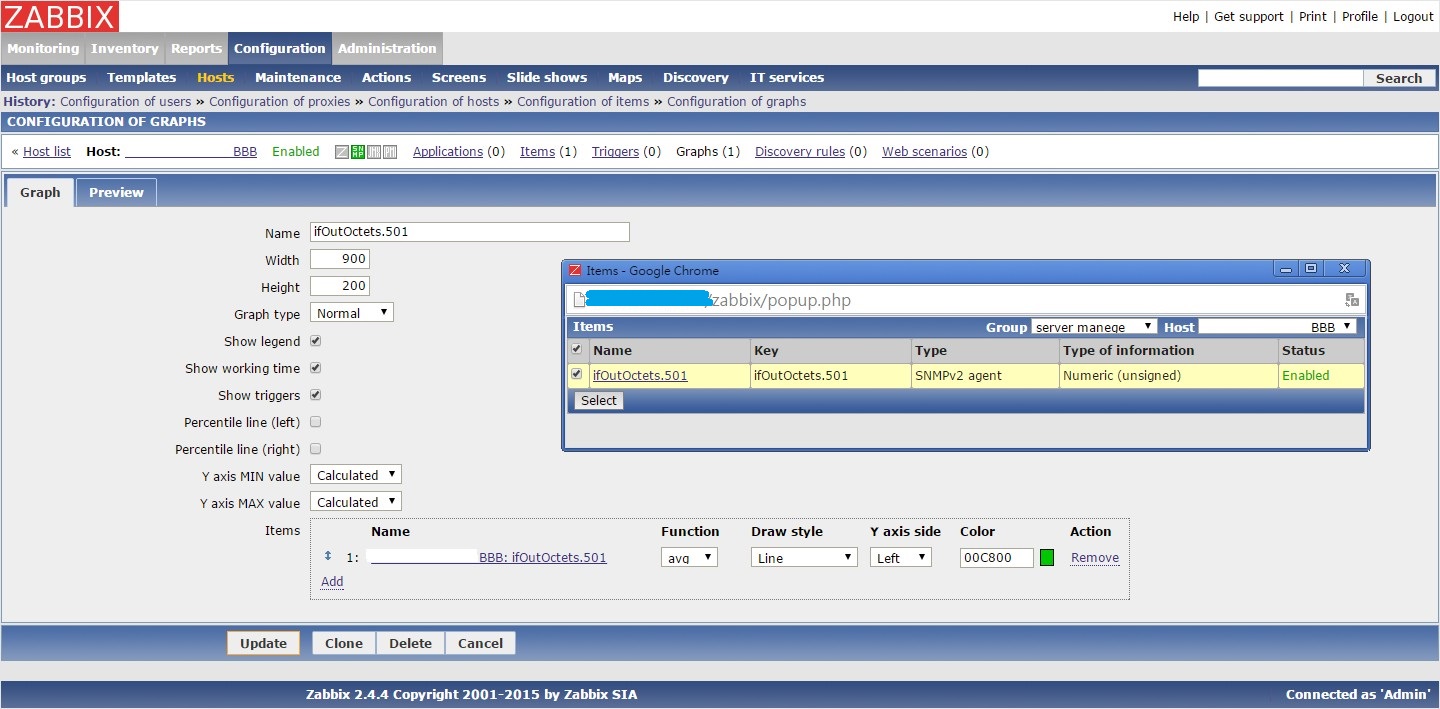Go to Host groups submenu
Image resolution: width=1440 pixels, height=709 pixels.
pos(46,78)
